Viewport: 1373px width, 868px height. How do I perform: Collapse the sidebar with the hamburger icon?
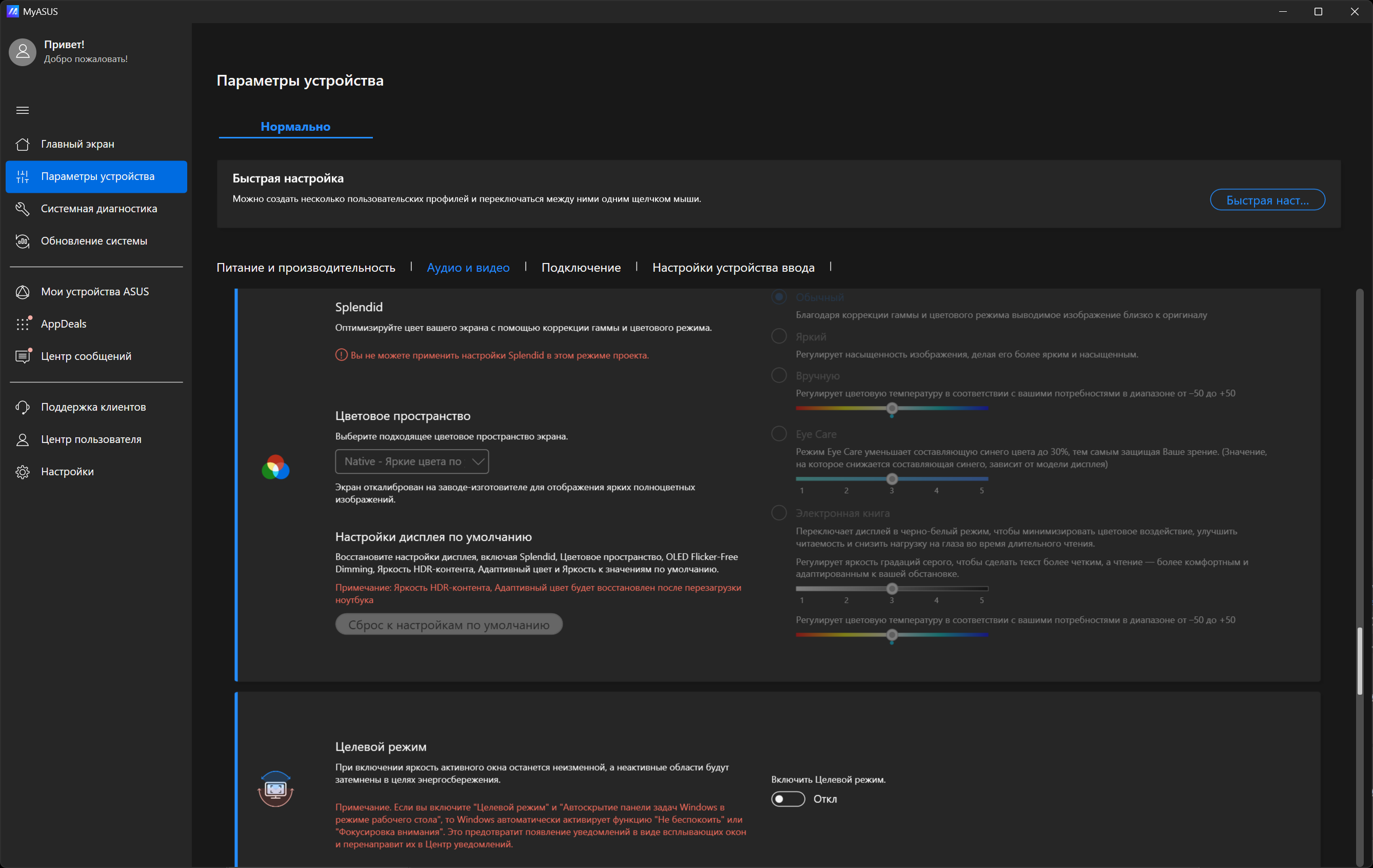click(x=22, y=110)
